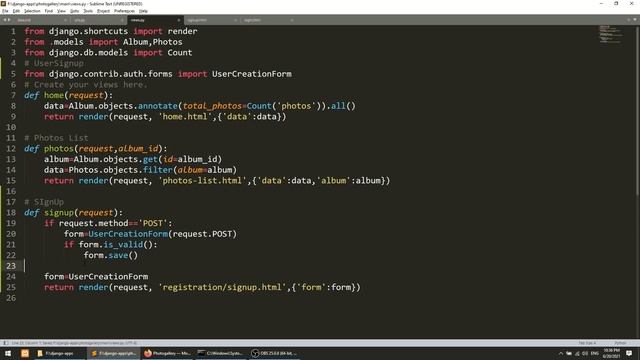This screenshot has height=360, width=640.
Task: Show hidden system tray icons
Action: coord(560,353)
